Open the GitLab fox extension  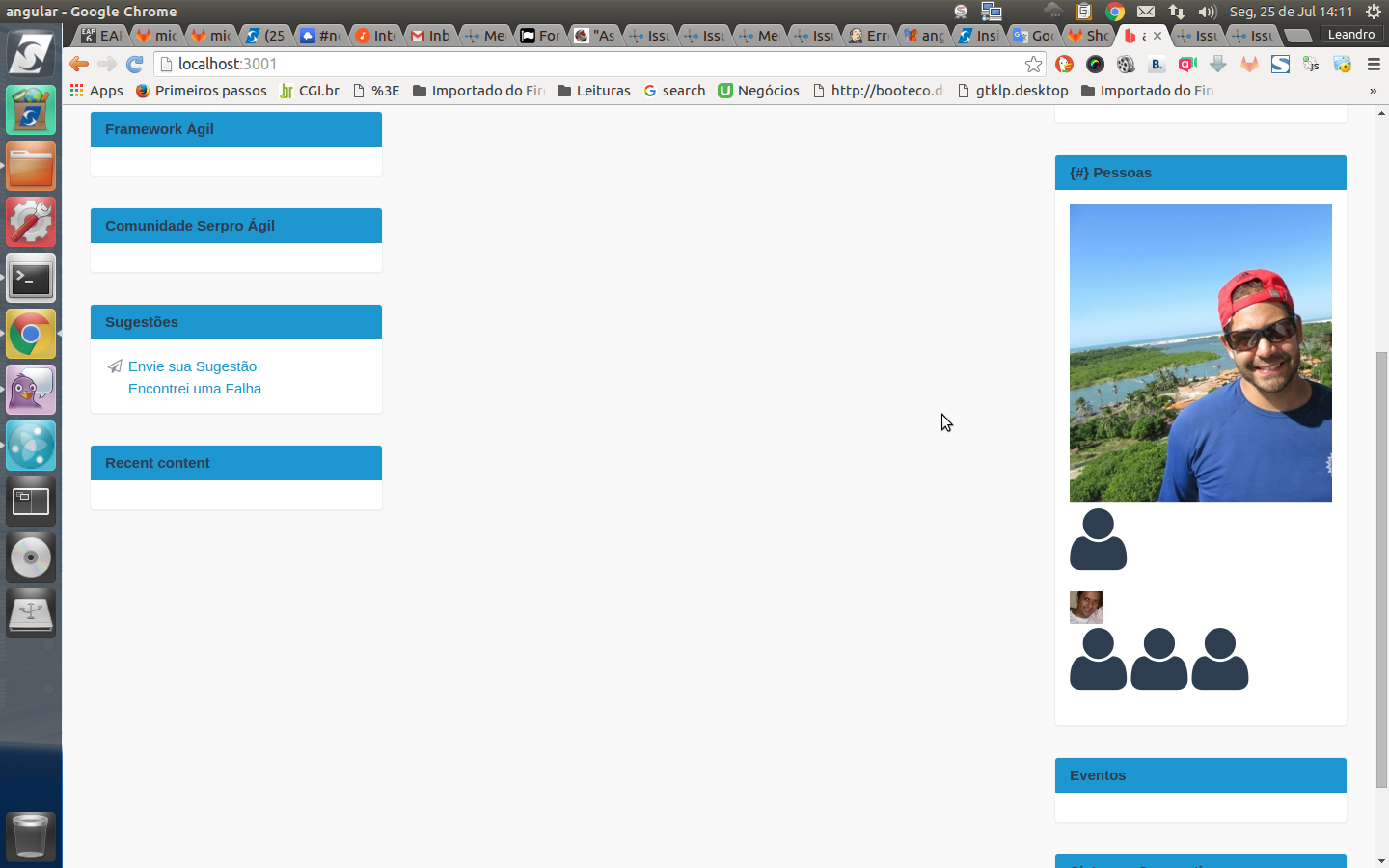1249,64
